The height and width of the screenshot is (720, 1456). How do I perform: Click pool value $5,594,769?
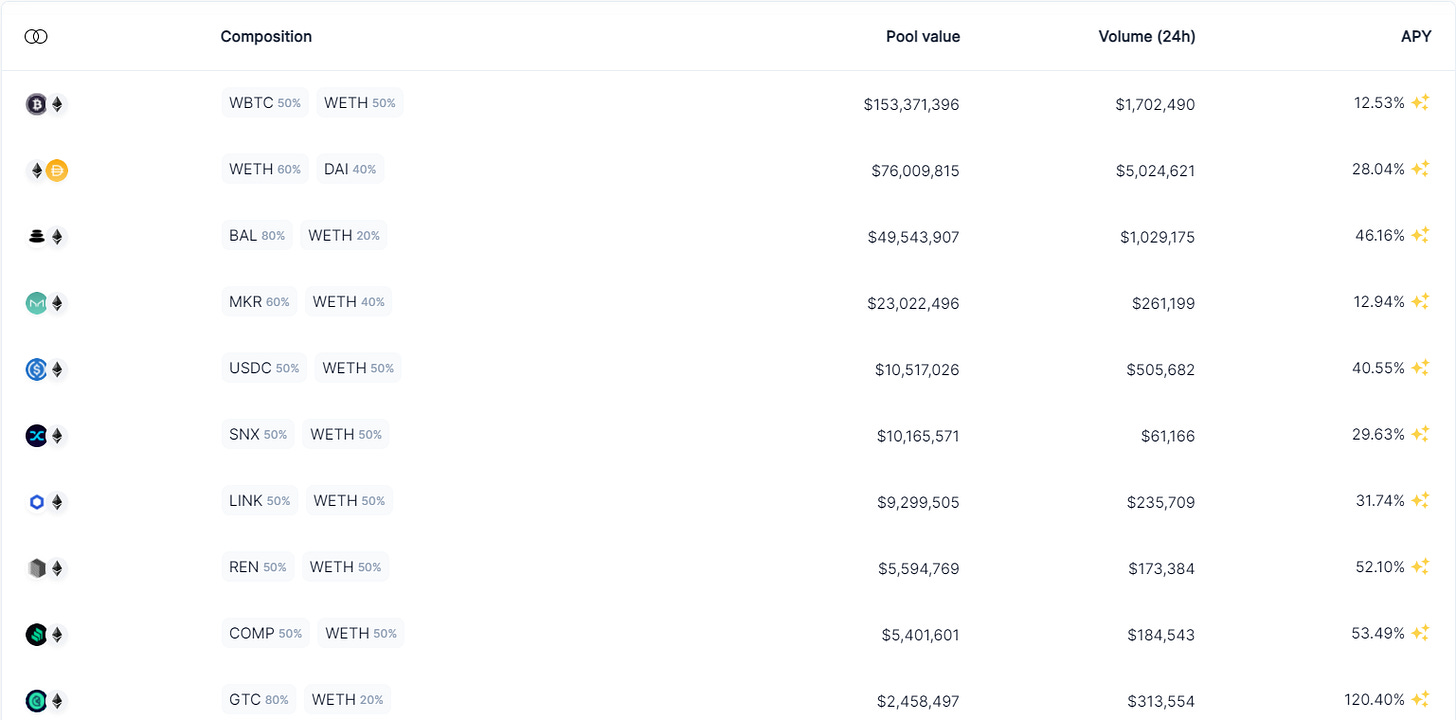(x=919, y=569)
